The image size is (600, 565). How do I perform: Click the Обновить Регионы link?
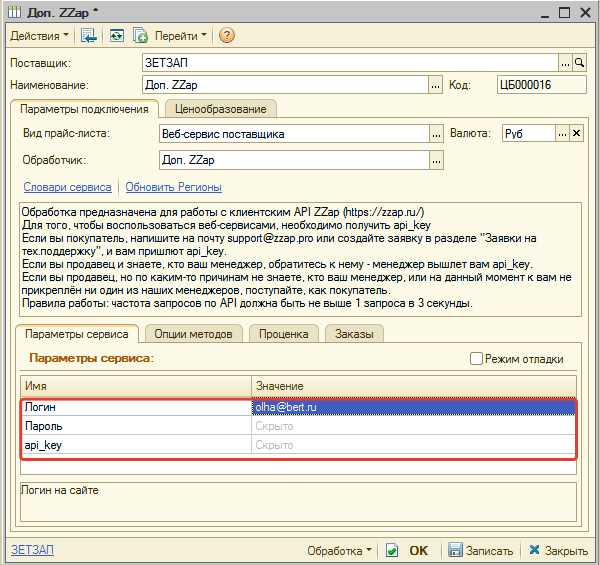point(173,187)
